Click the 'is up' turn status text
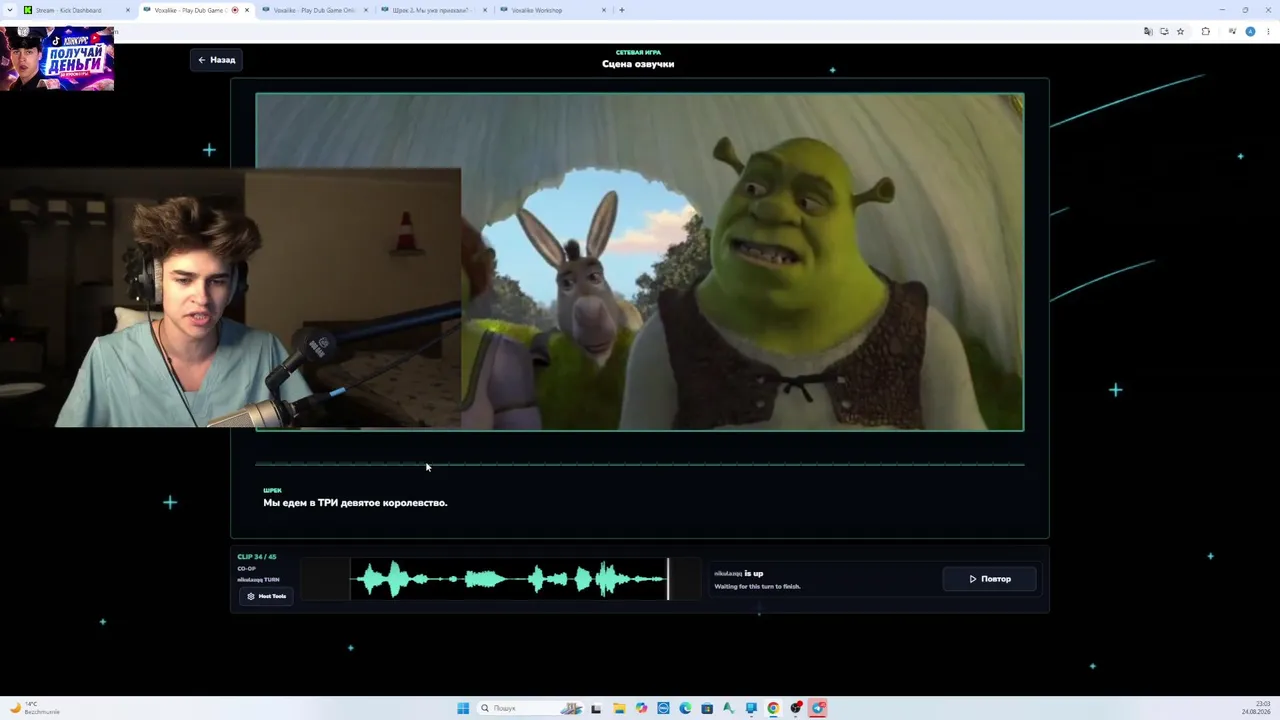1280x720 pixels. [x=754, y=574]
